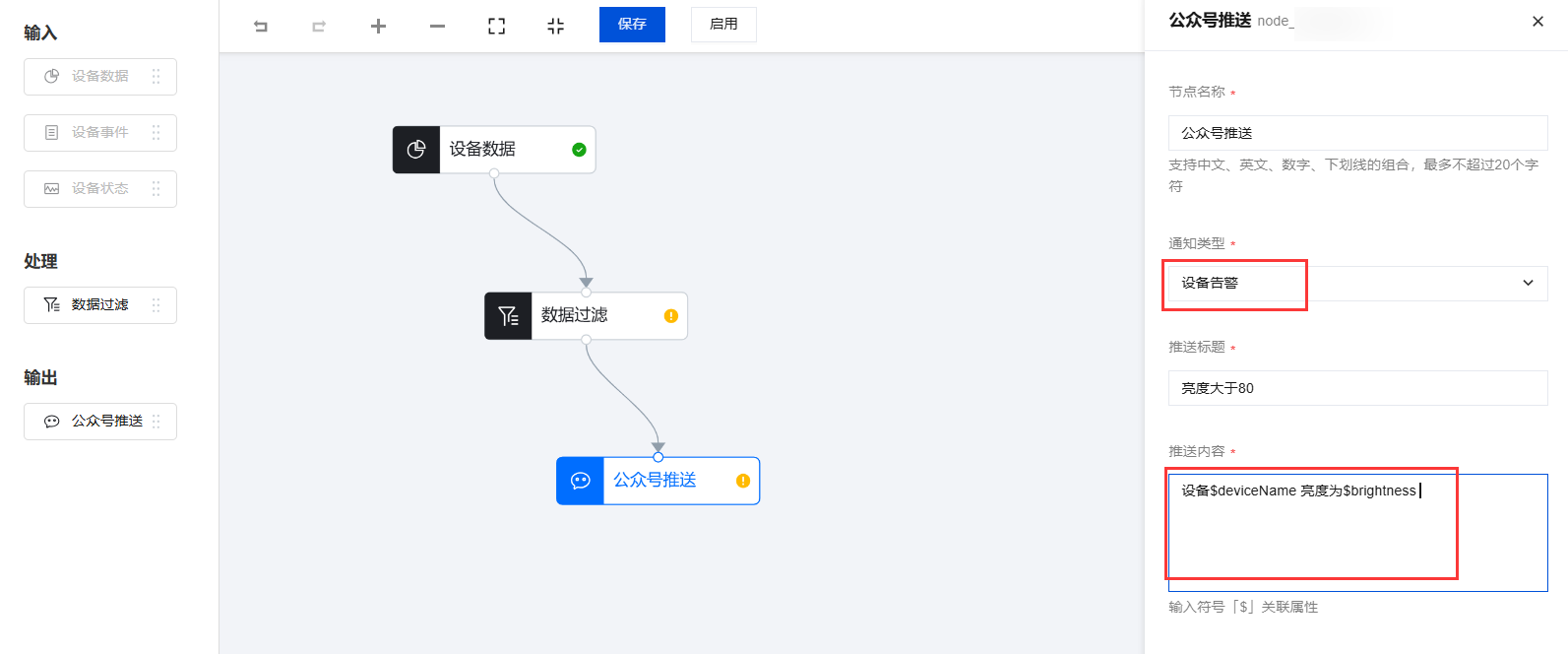Grab drag handle of 设备事件 palette item
The height and width of the screenshot is (654, 1568).
point(156,132)
